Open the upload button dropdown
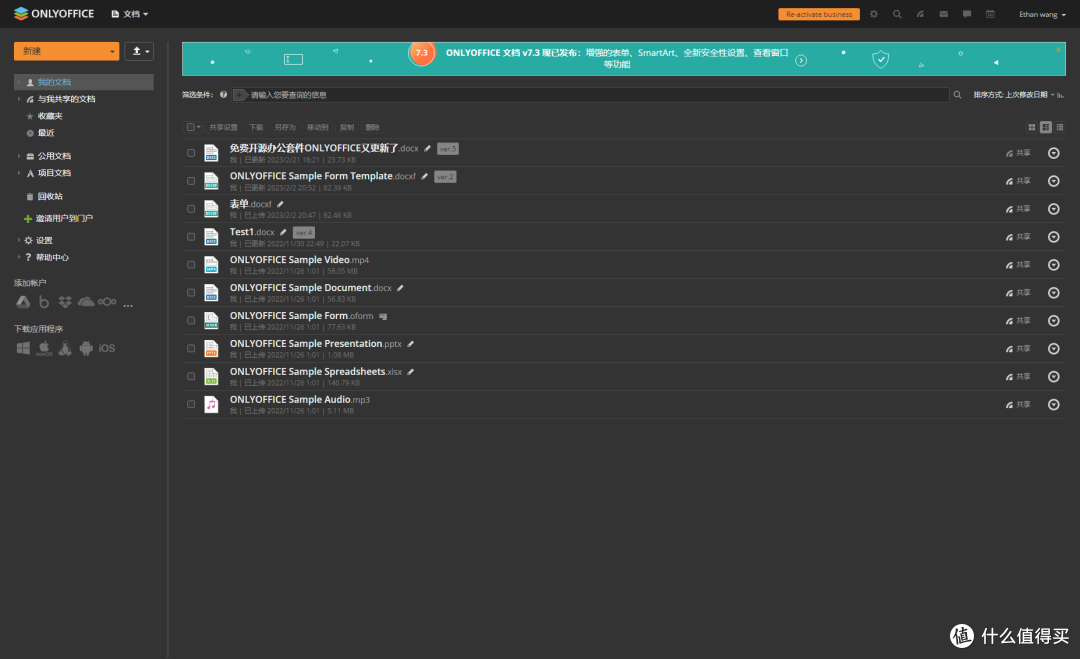The image size is (1080, 659). (x=139, y=51)
